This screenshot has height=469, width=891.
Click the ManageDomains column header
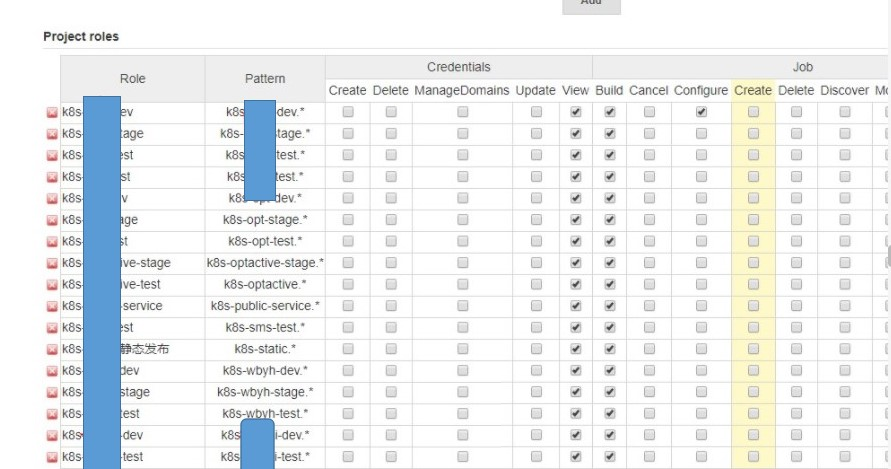pyautogui.click(x=462, y=91)
